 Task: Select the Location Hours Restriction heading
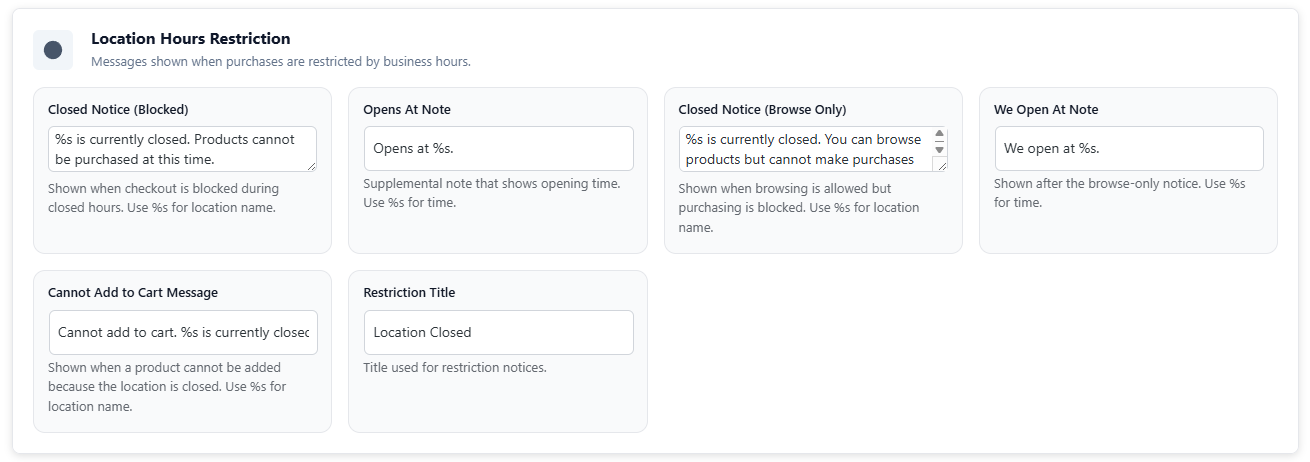point(191,39)
